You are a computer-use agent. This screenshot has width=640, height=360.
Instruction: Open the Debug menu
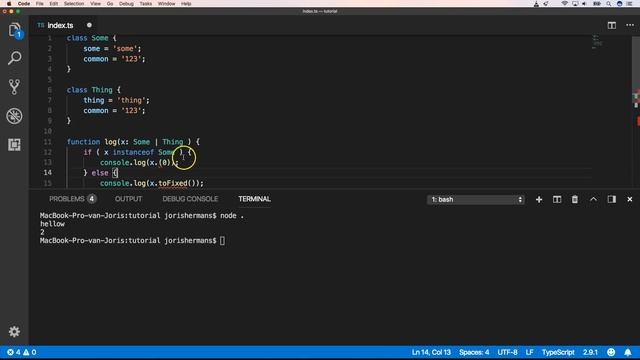pos(126,3)
